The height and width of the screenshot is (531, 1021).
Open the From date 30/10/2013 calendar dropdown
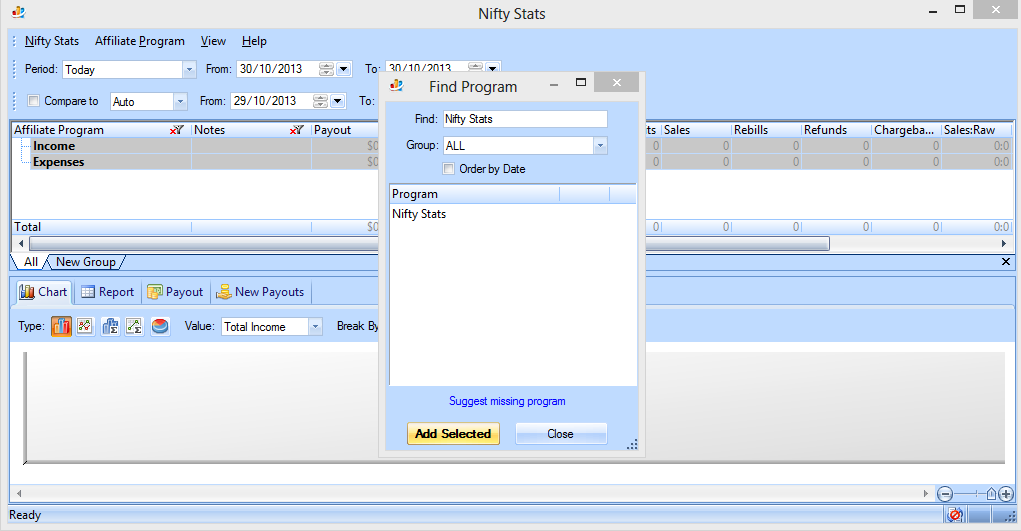click(x=343, y=69)
